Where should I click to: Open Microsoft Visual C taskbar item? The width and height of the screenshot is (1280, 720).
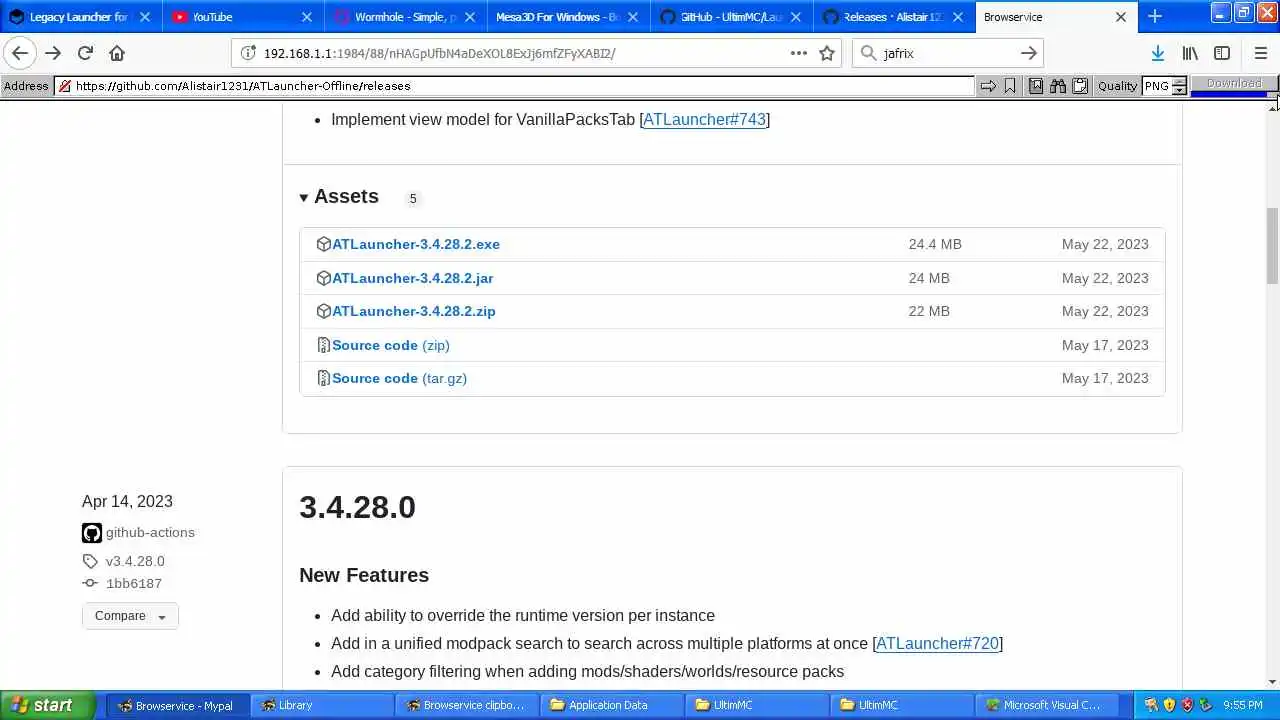1046,705
